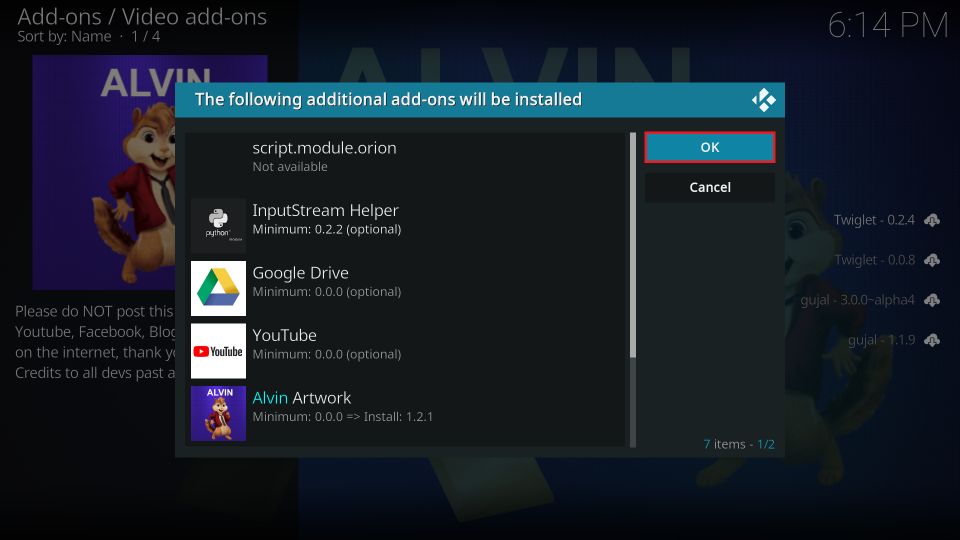960x540 pixels.
Task: Click the Alvin poster in background window
Action: [x=103, y=173]
